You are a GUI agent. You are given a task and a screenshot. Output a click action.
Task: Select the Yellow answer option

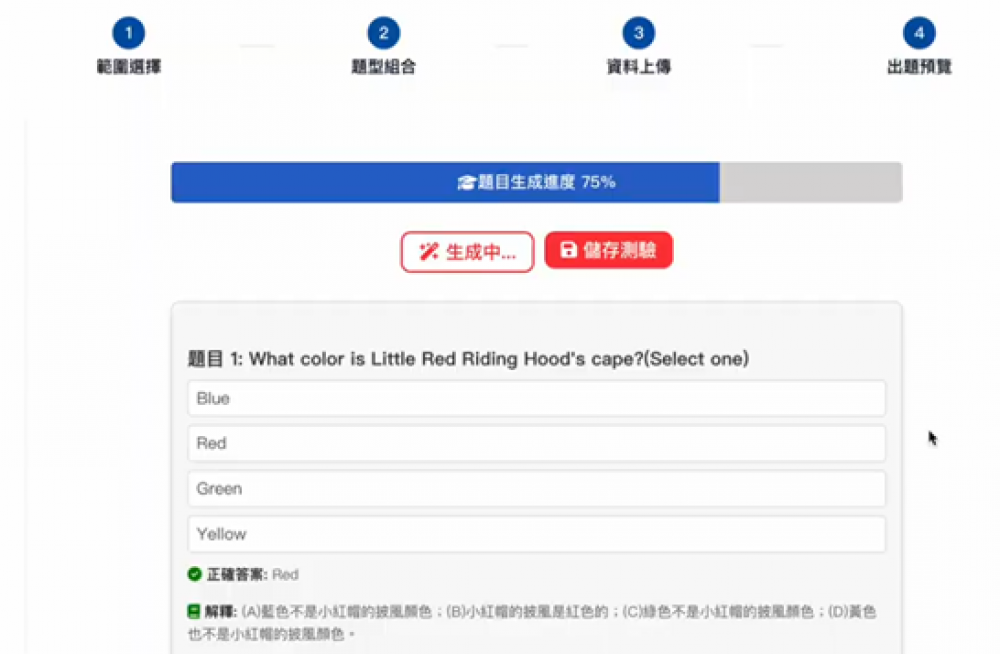(536, 534)
